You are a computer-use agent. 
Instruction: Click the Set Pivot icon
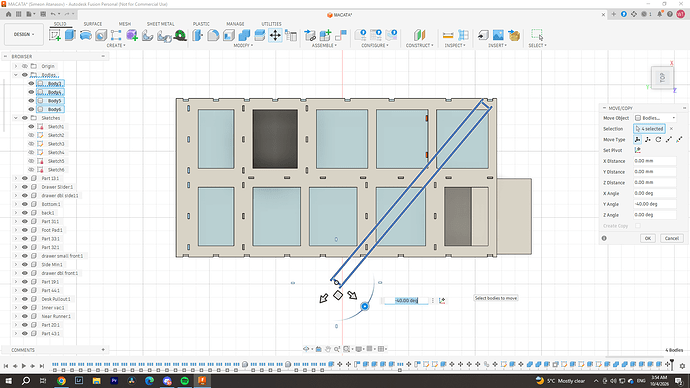click(638, 150)
